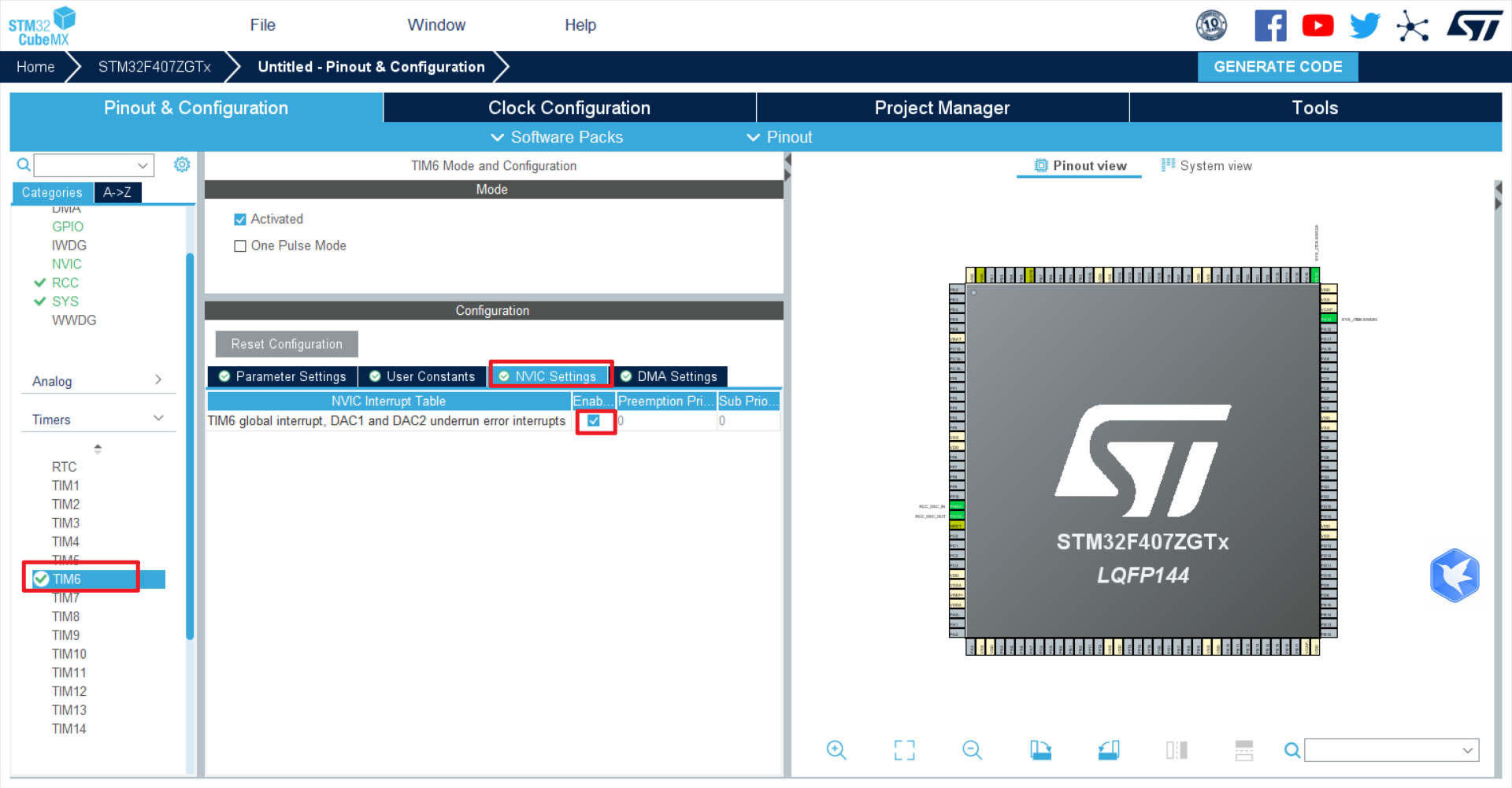Toggle split view icon in pinout toolbar
1512x788 pixels.
tap(1177, 750)
